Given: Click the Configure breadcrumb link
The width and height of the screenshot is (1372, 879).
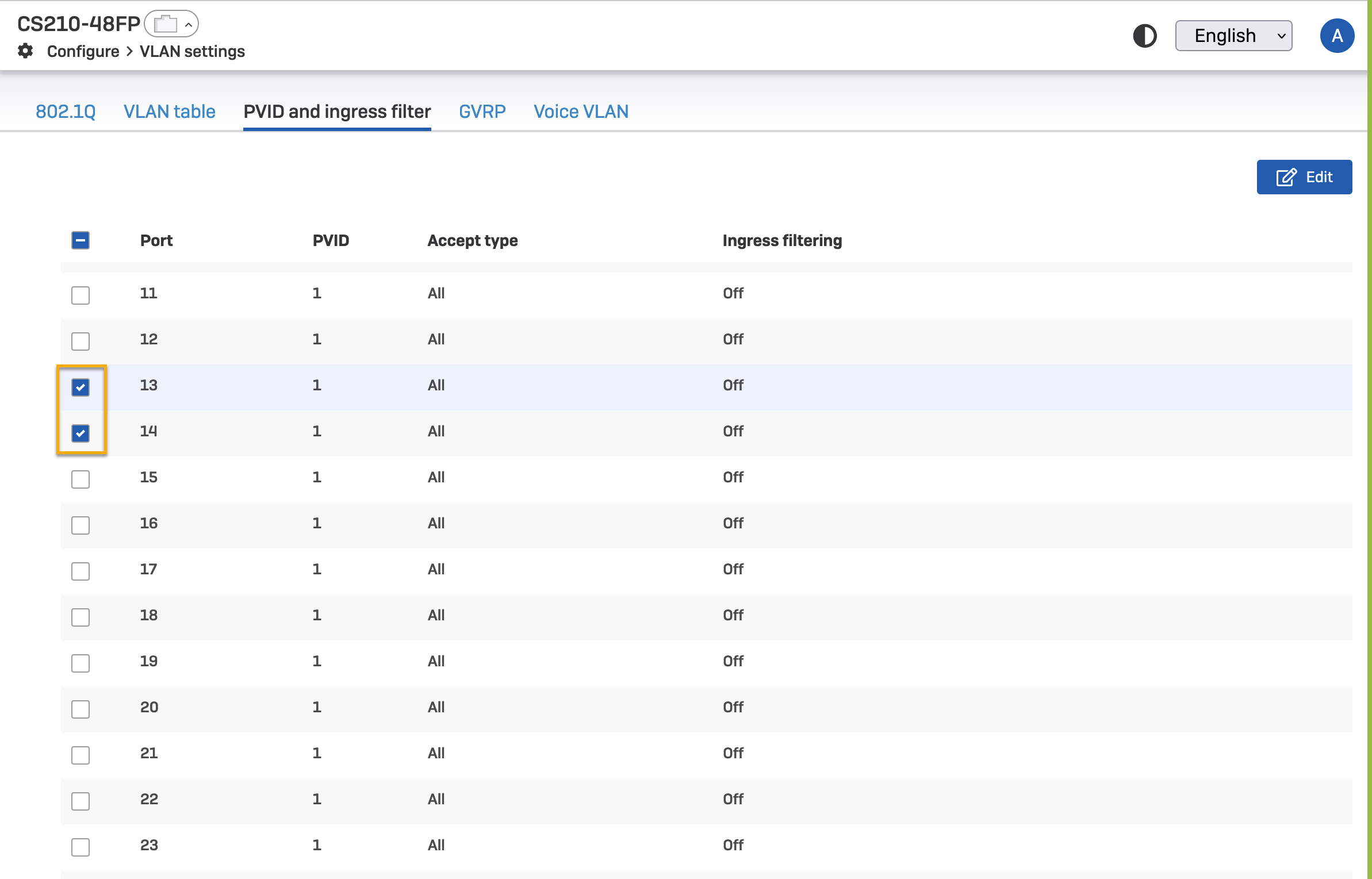Looking at the screenshot, I should pos(83,52).
